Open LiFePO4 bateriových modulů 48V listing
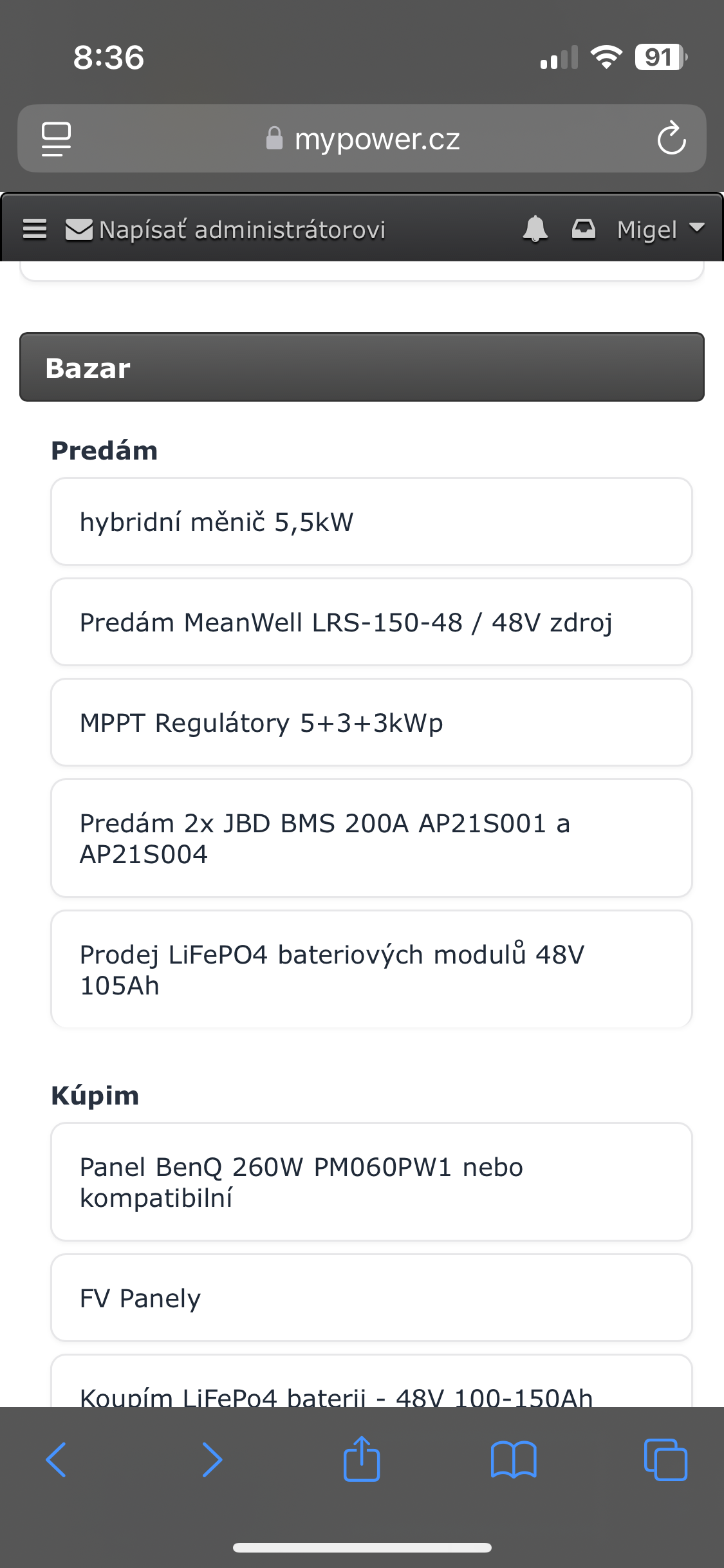The image size is (724, 1568). tap(371, 969)
